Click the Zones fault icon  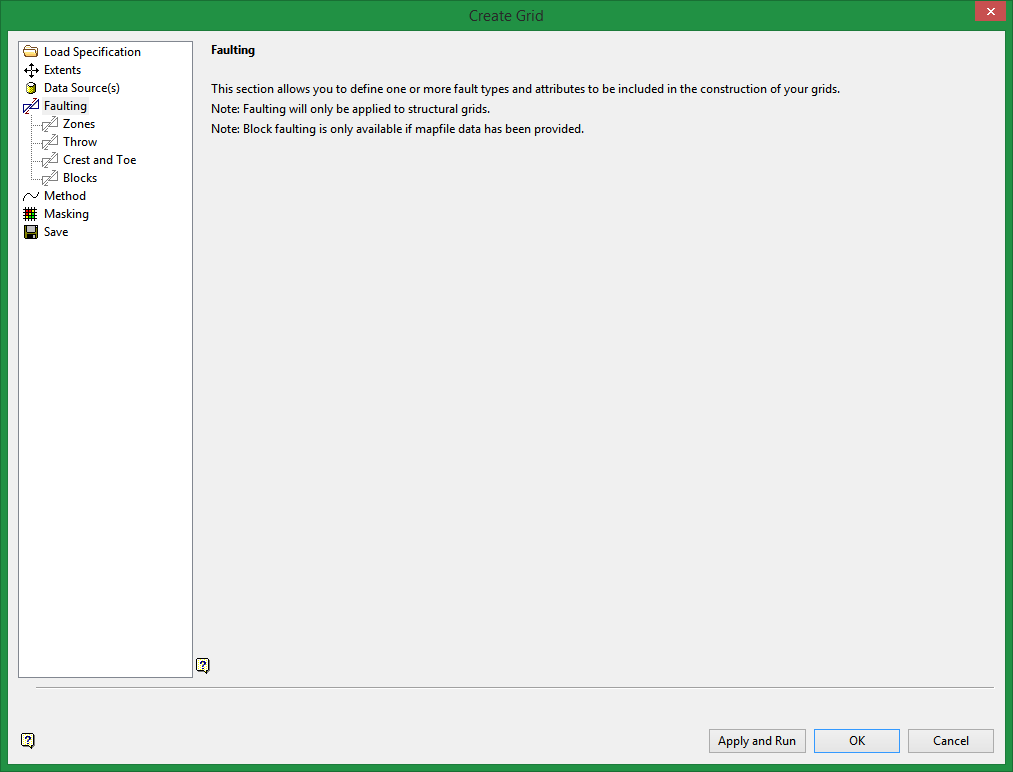click(50, 124)
